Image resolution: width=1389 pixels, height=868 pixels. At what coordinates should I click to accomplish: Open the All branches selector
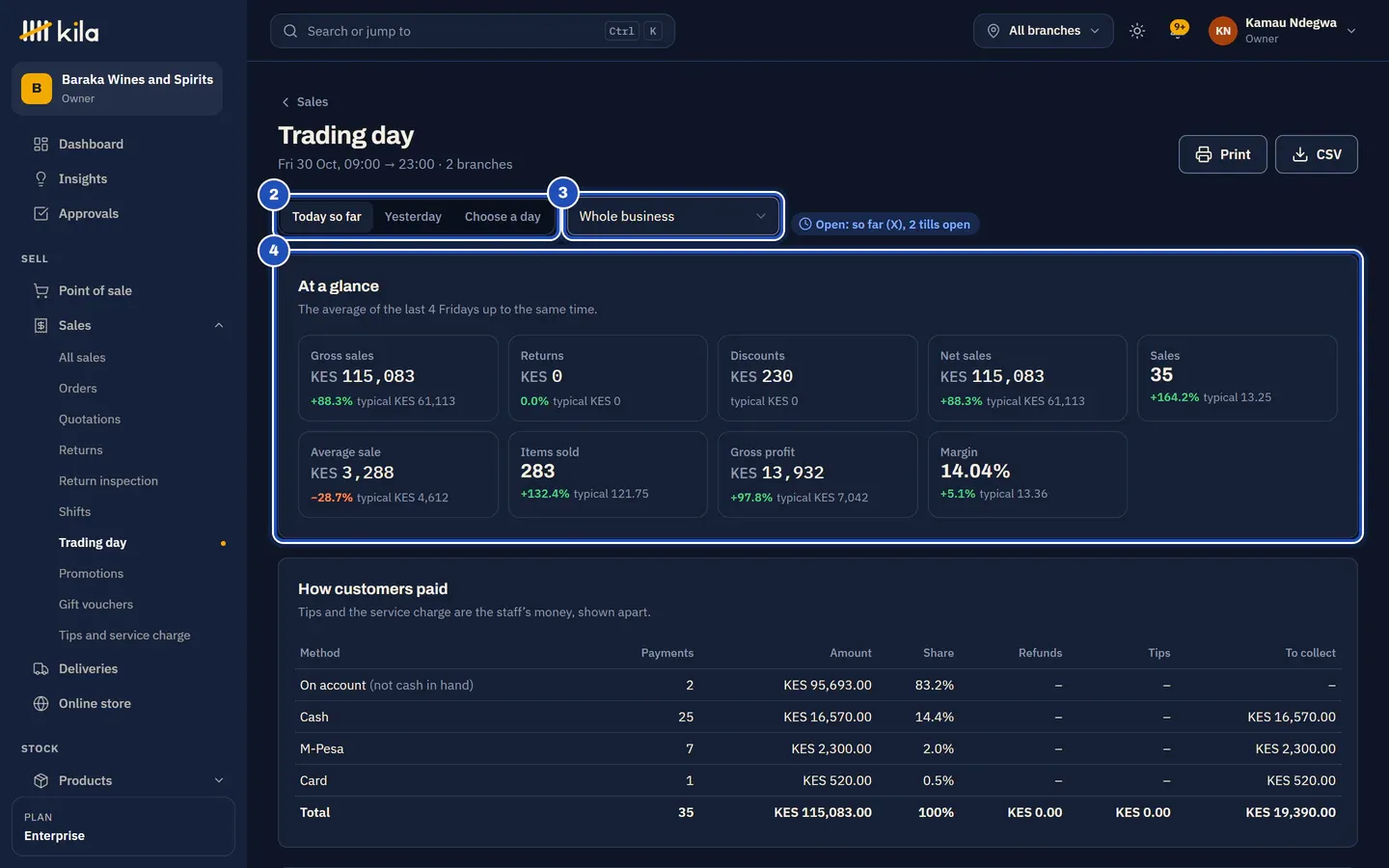1044,31
